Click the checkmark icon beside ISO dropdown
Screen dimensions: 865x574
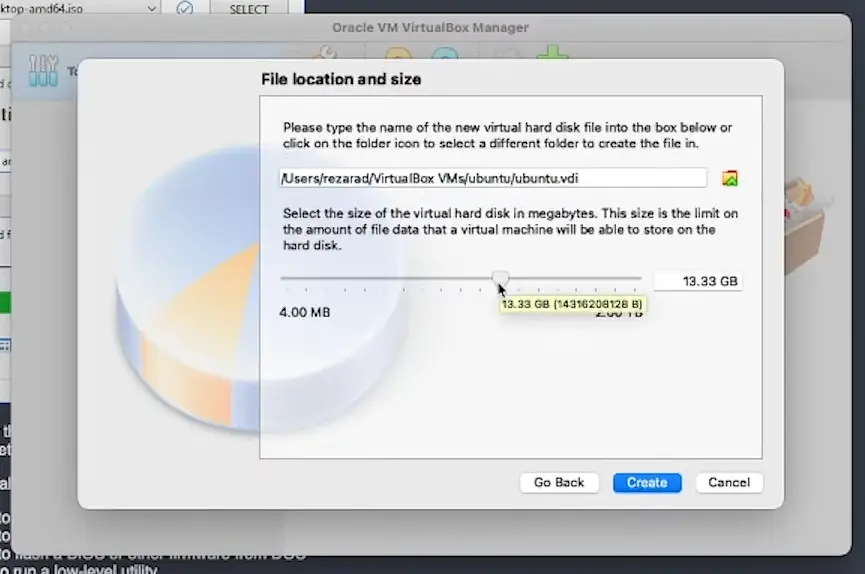185,8
